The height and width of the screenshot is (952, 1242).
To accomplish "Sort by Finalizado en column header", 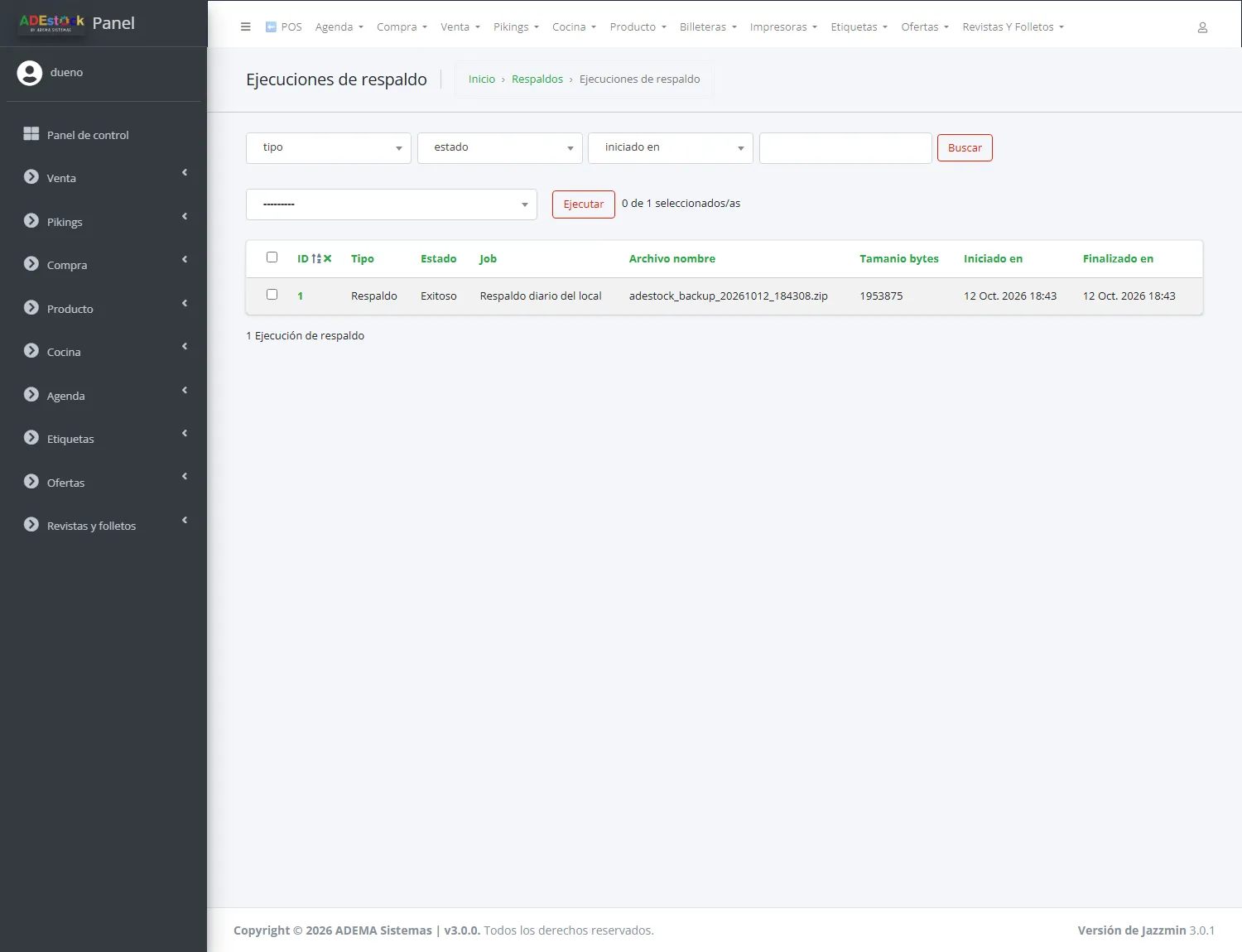I will (x=1118, y=259).
